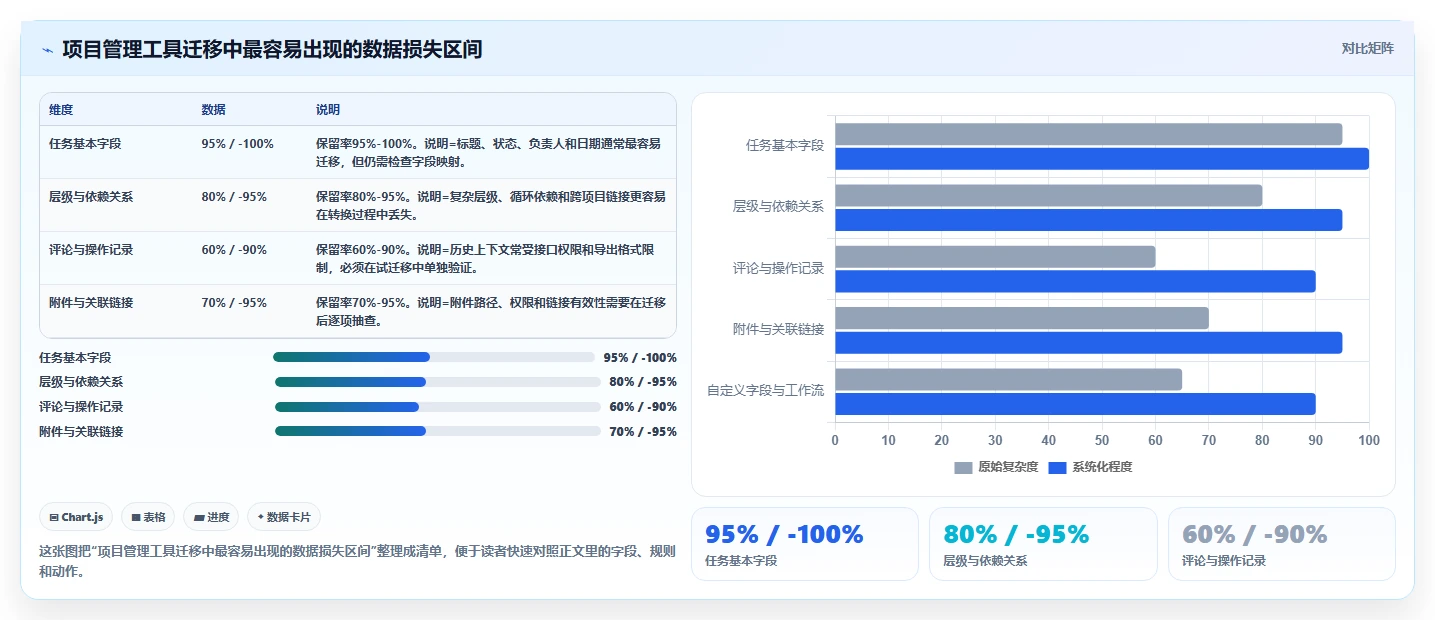Select the 数据 column header
Screen dimensions: 1435x620
click(213, 110)
